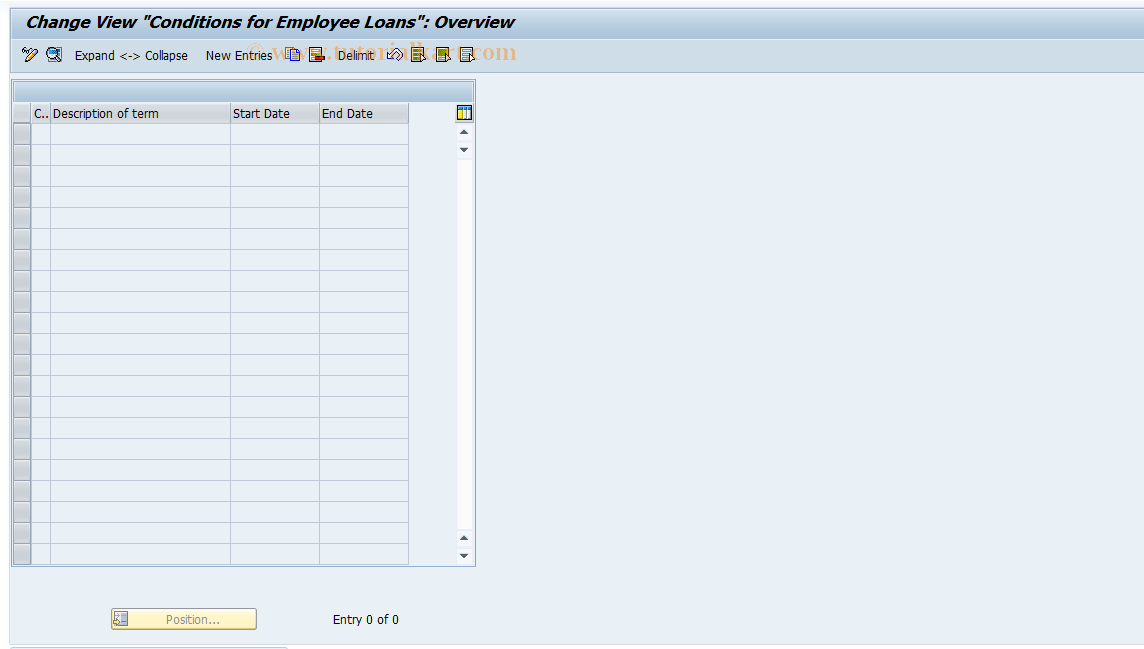Click the Position... button
This screenshot has width=1144, height=649.
pos(184,619)
